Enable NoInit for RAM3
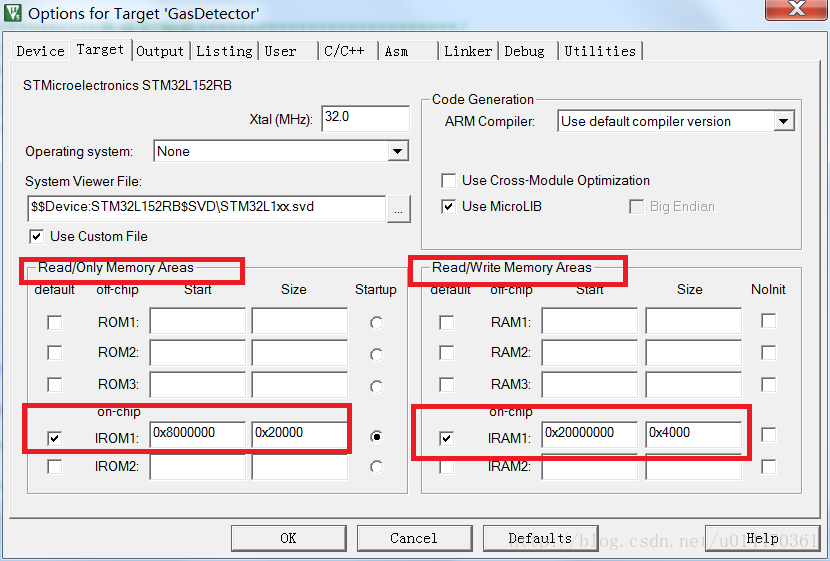The image size is (830, 561). (769, 384)
